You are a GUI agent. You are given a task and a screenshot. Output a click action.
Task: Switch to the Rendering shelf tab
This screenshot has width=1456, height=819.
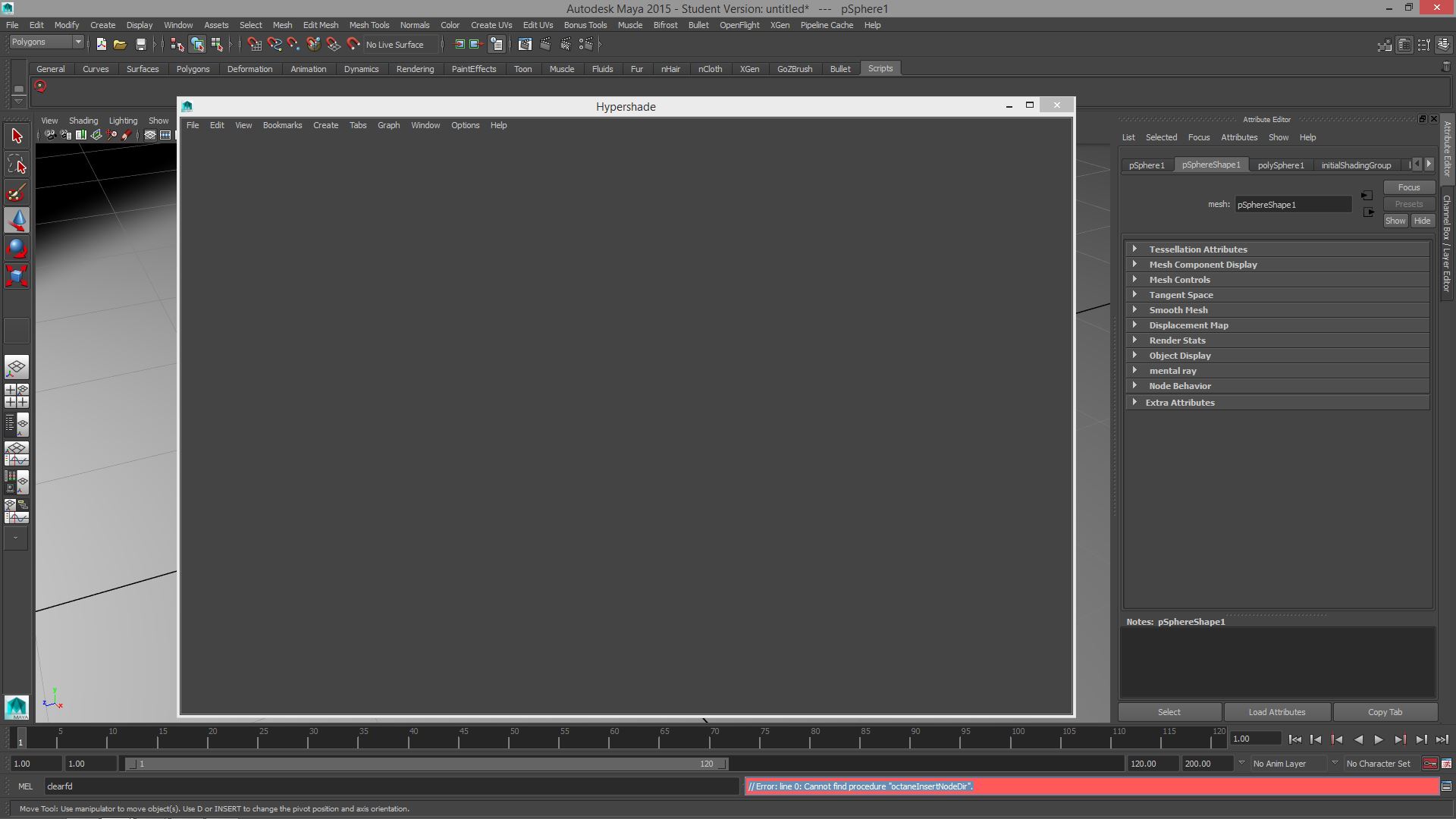coord(415,69)
